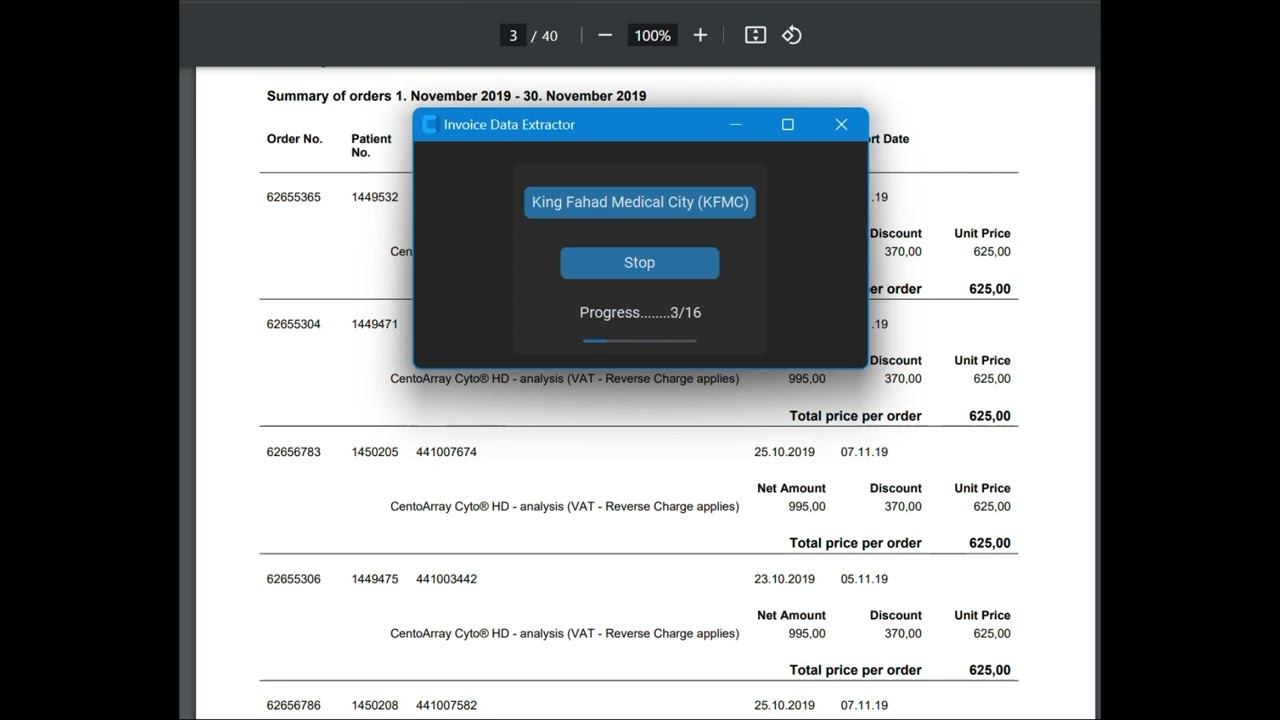1280x720 pixels.
Task: Click the Stop button
Action: tap(640, 263)
